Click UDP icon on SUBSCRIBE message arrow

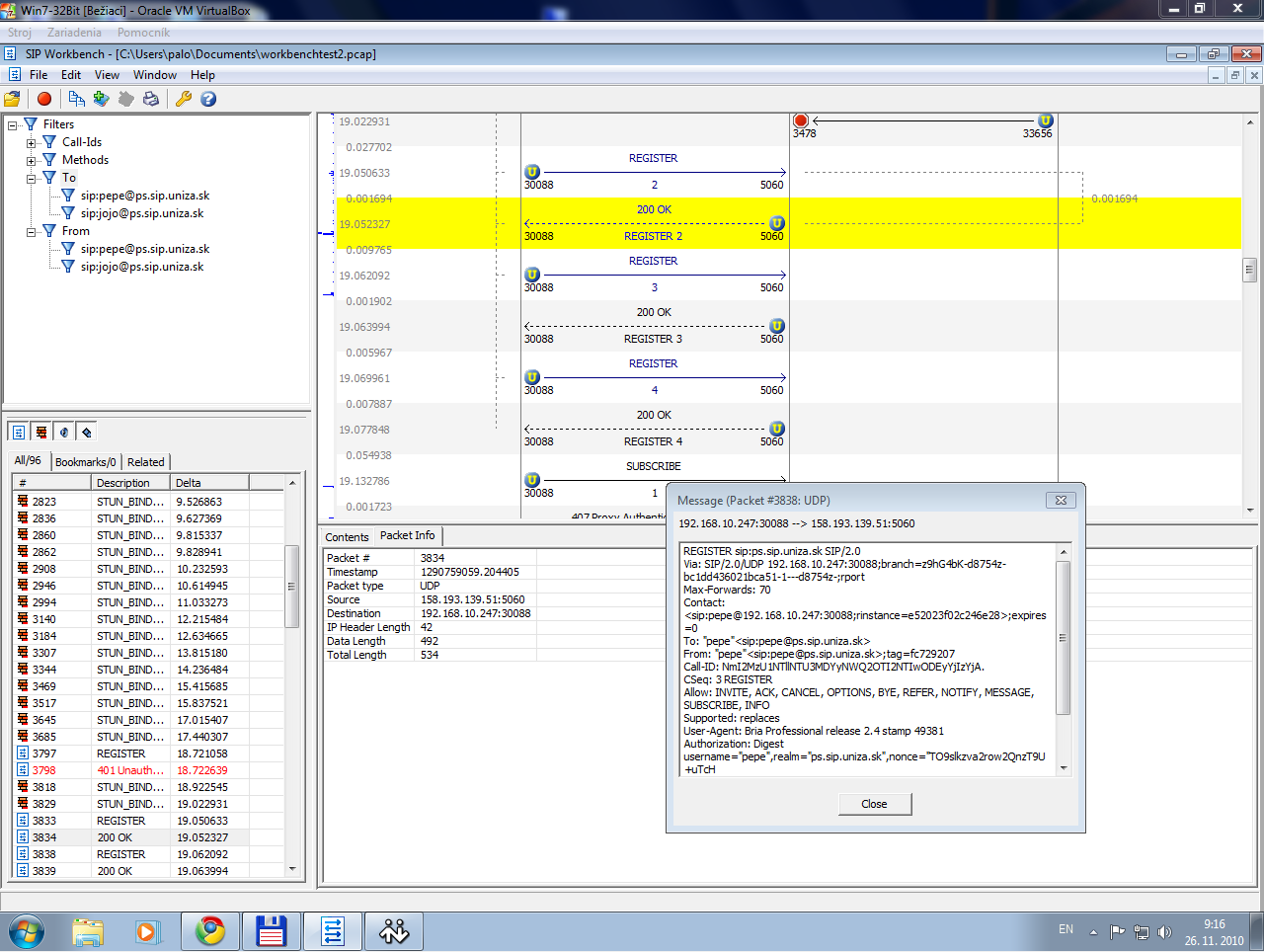(x=532, y=480)
